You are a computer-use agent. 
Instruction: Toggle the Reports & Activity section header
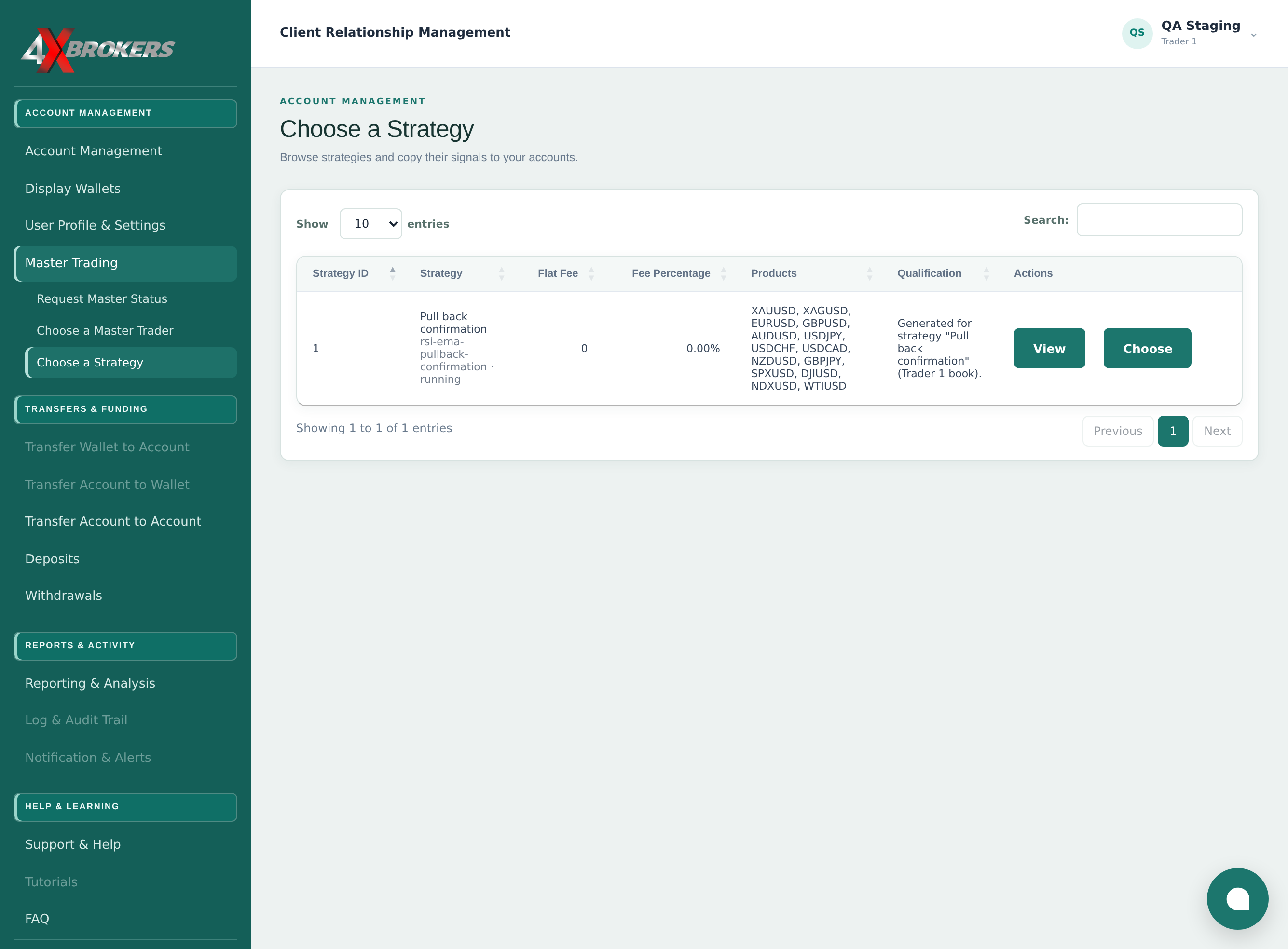[125, 646]
